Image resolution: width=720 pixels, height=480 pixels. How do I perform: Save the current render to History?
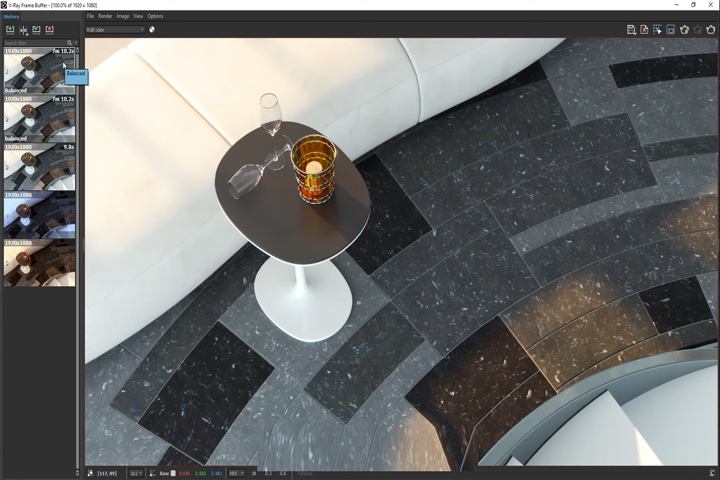tap(10, 30)
